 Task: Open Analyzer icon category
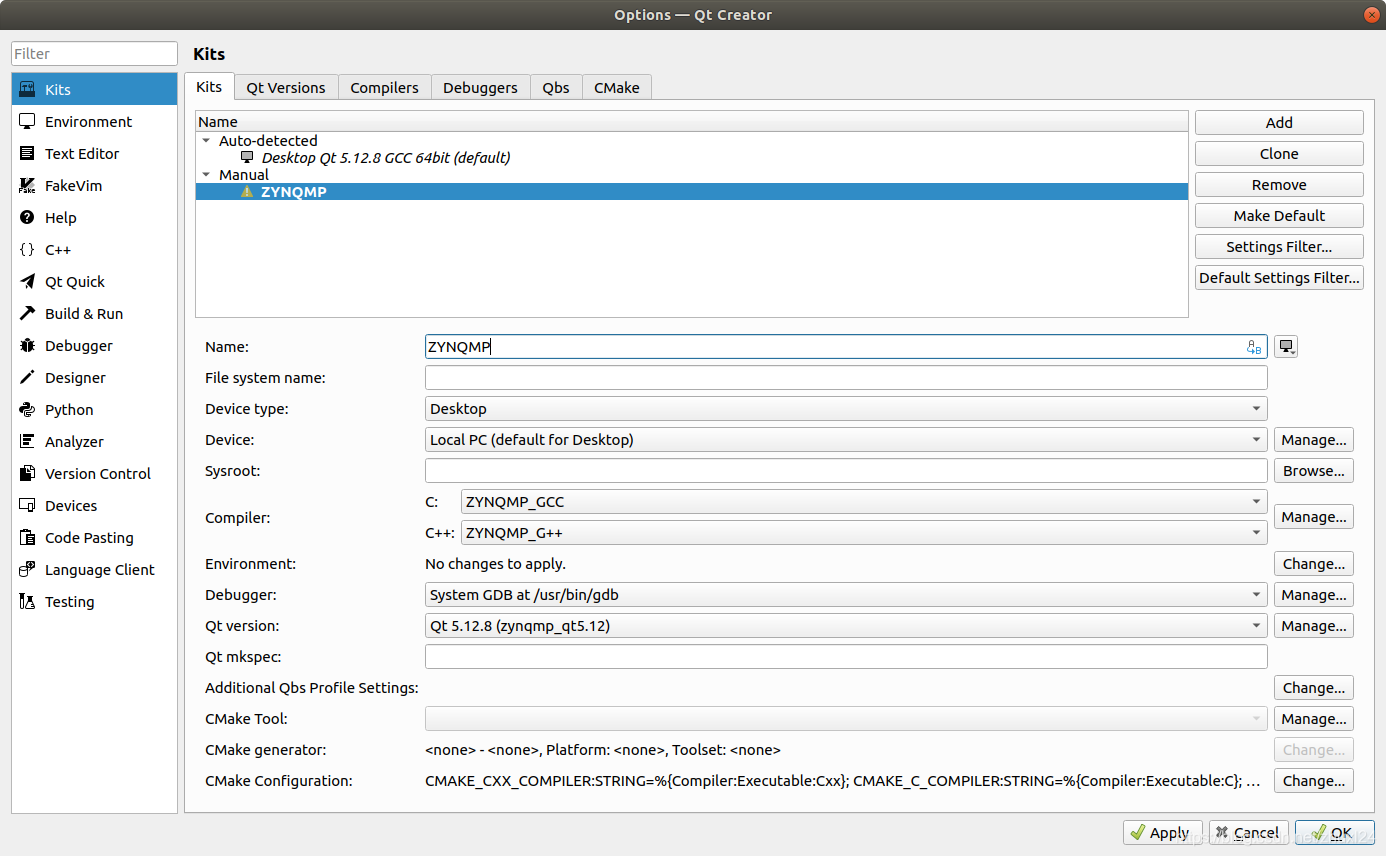click(28, 441)
